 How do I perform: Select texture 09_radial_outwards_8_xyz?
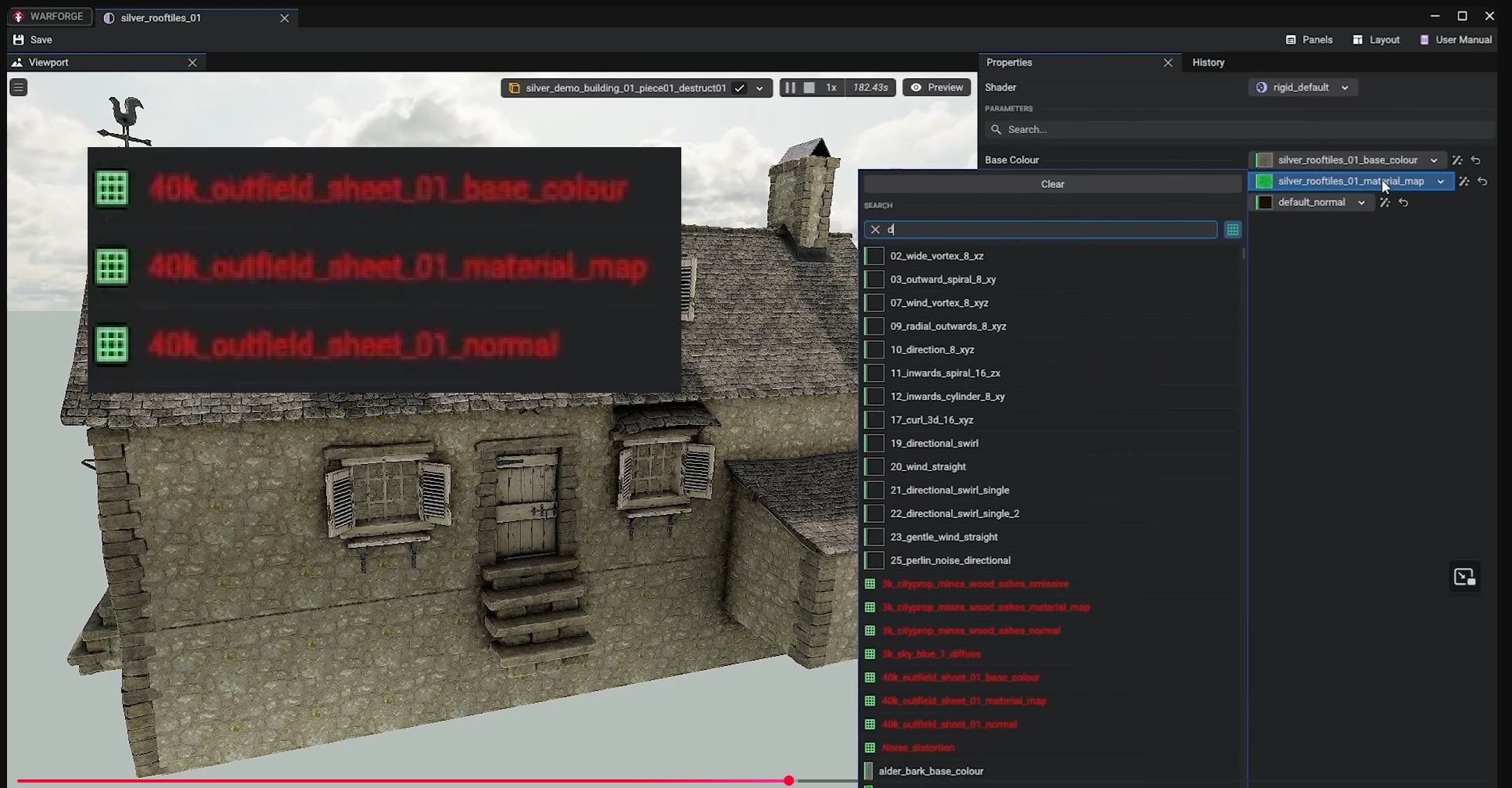[1052, 326]
